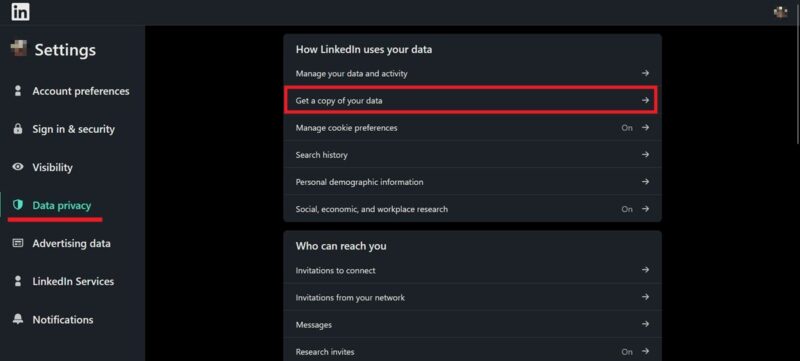Click the Advertising data newspaper icon
Screen dimensions: 800x361
pos(18,243)
